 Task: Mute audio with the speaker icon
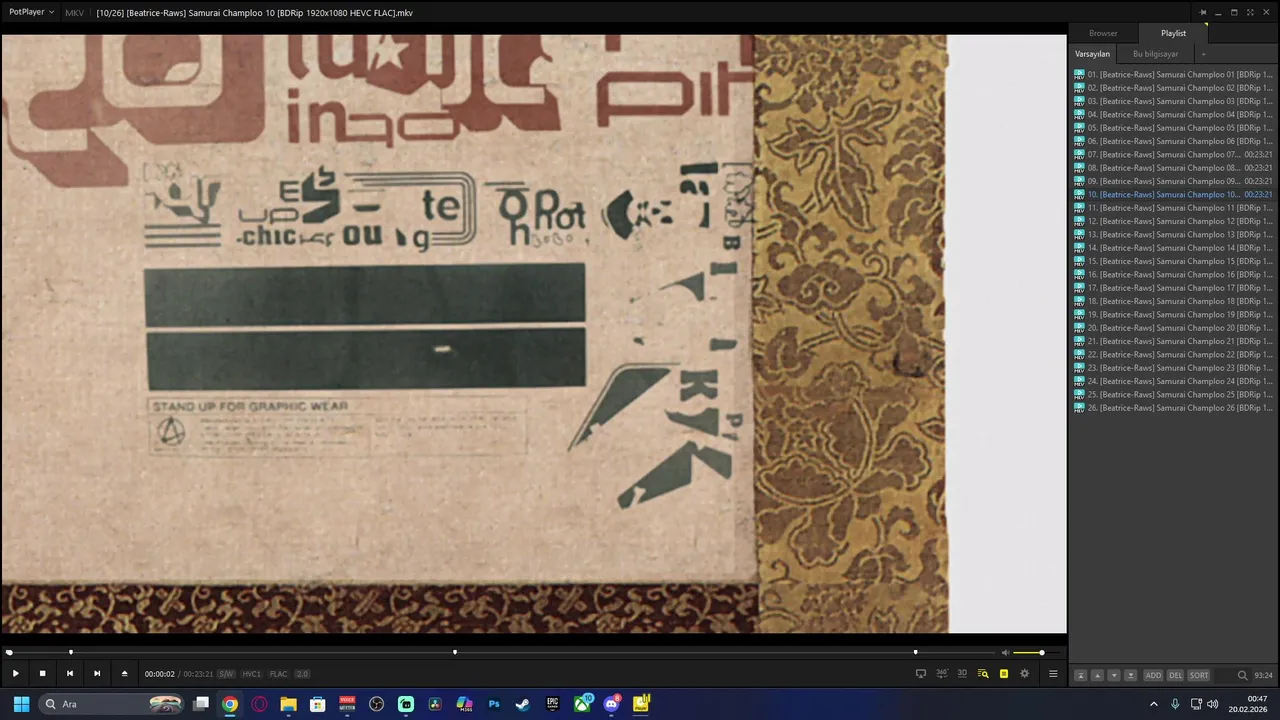coord(1005,653)
